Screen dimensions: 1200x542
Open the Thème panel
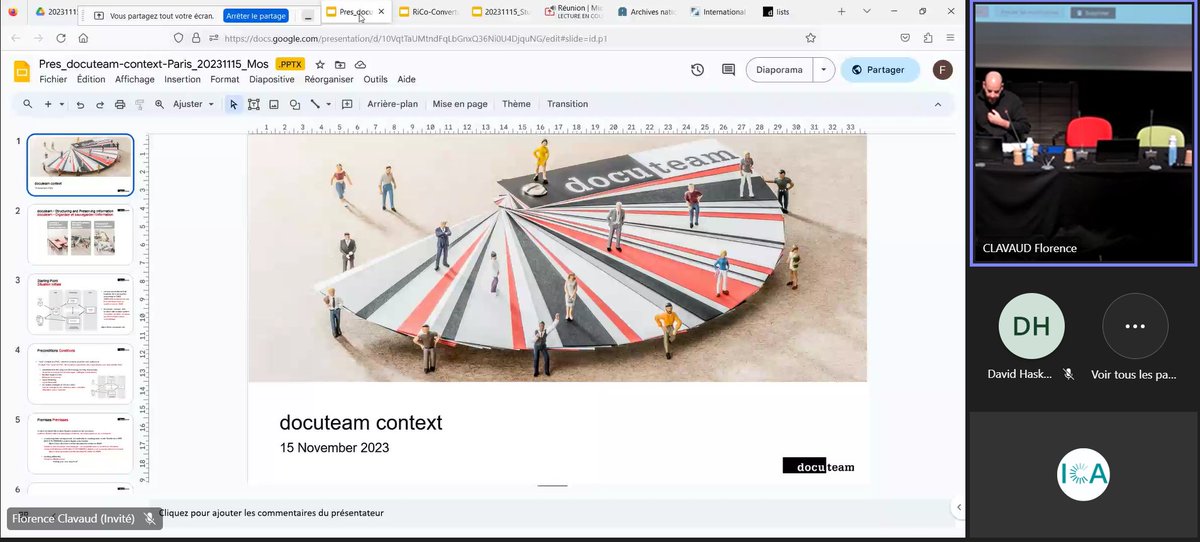(x=516, y=104)
